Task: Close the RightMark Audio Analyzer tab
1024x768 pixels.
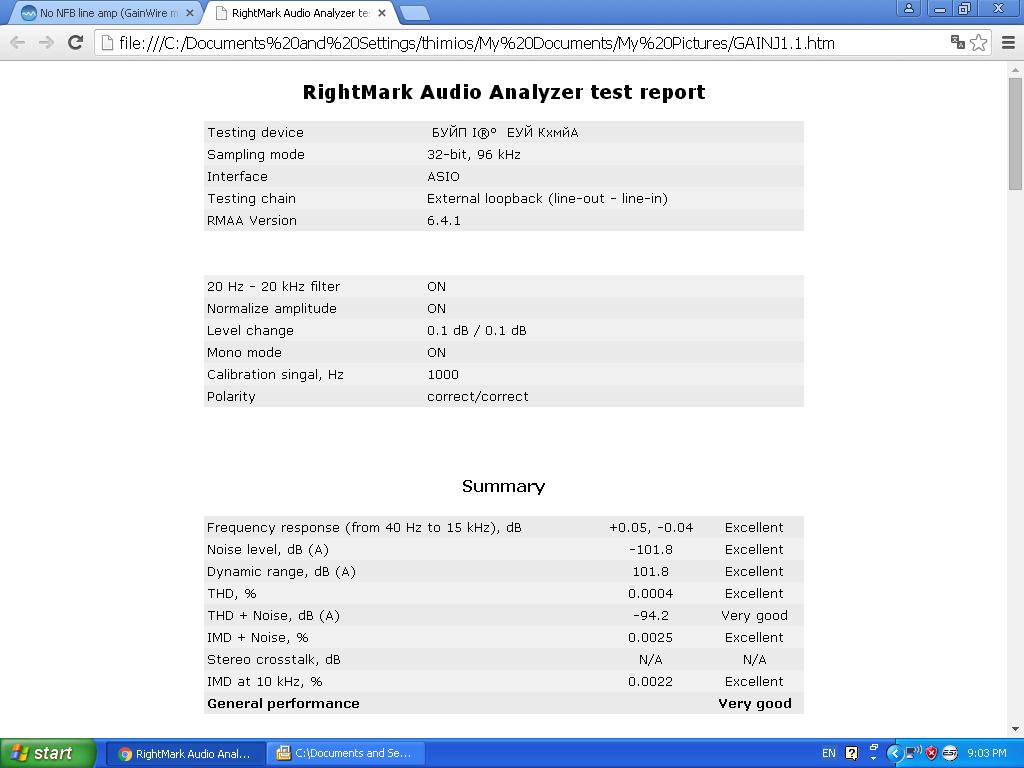Action: coord(382,13)
